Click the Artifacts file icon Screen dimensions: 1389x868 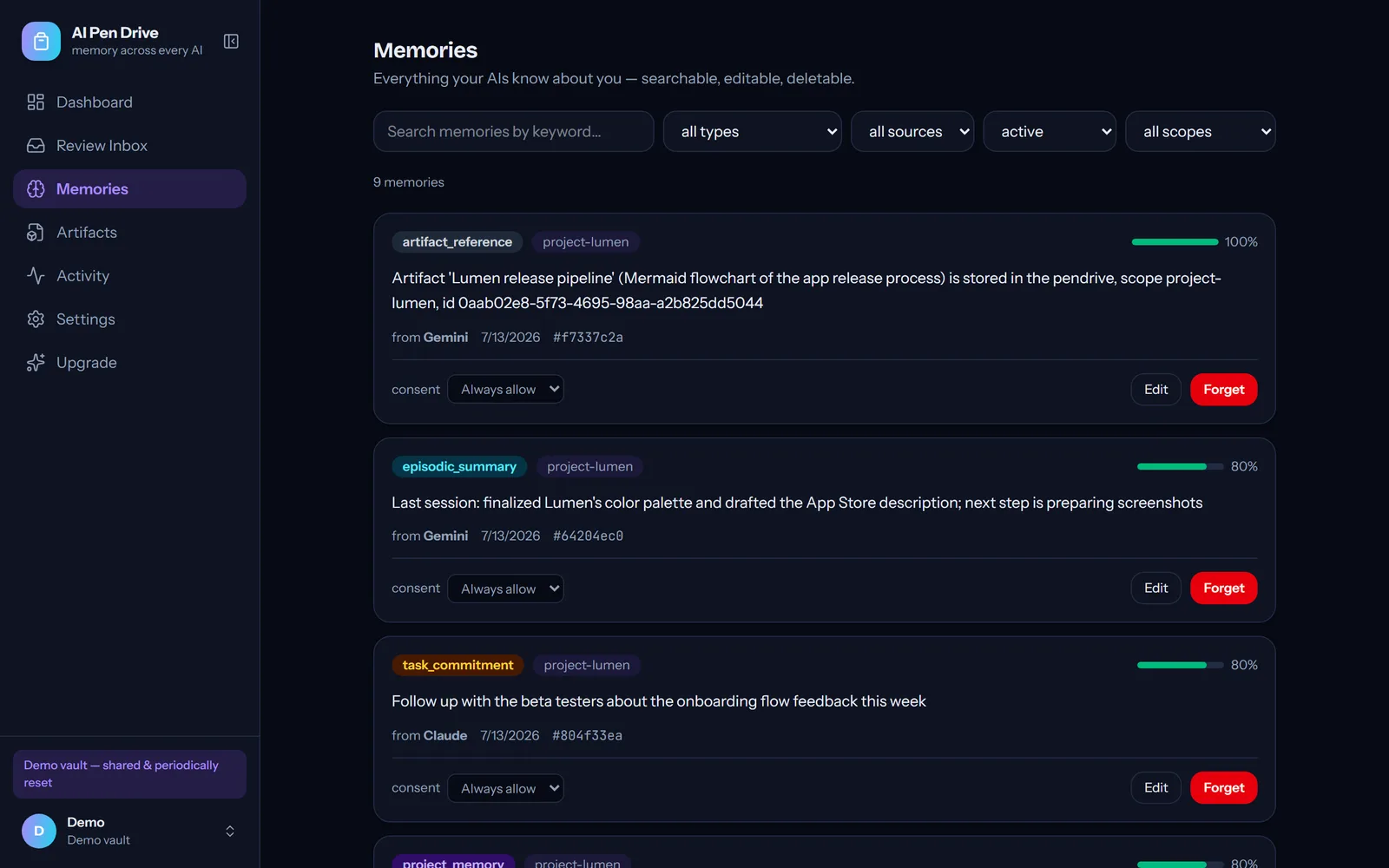pos(36,233)
